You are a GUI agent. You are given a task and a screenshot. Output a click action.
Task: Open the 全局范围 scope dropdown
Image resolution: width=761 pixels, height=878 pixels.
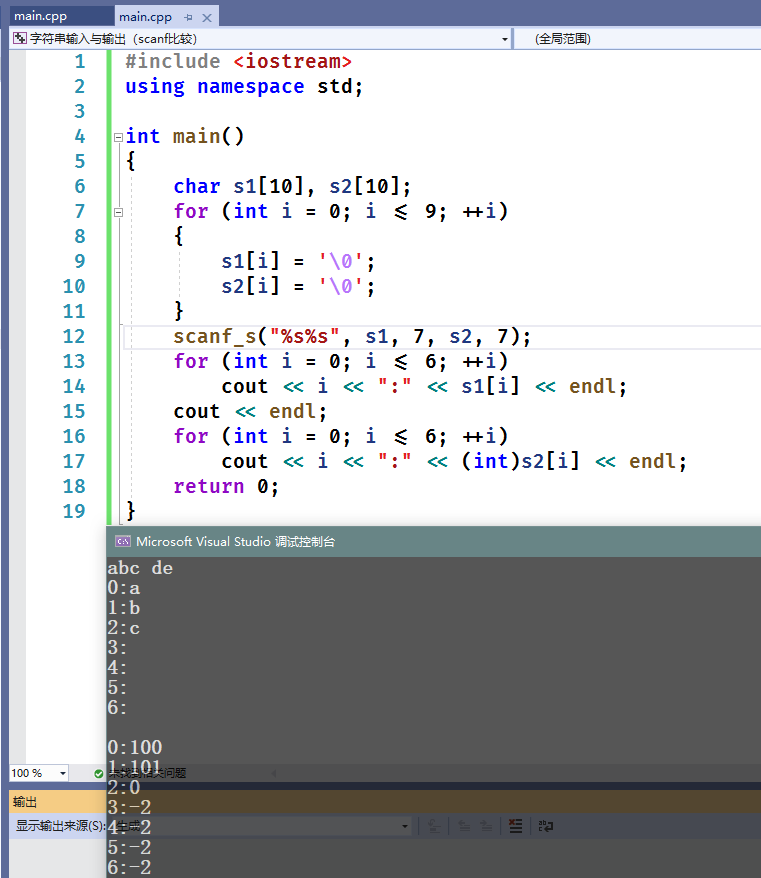pos(637,39)
